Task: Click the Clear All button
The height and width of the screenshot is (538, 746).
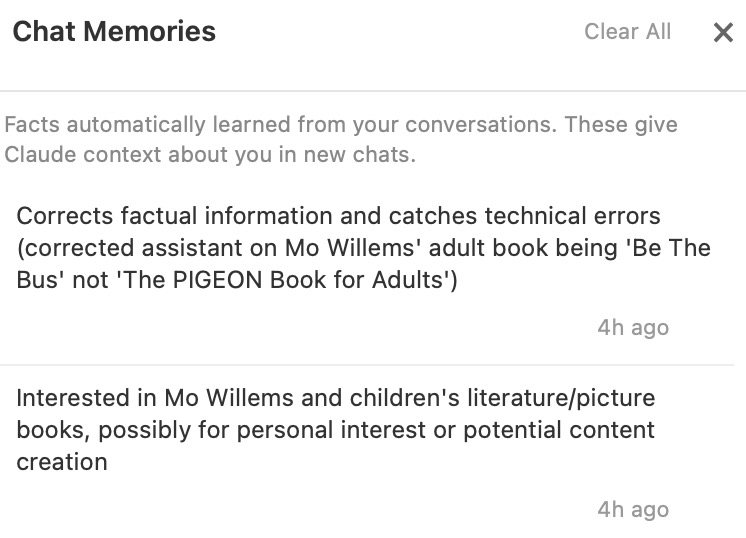Action: tap(627, 32)
